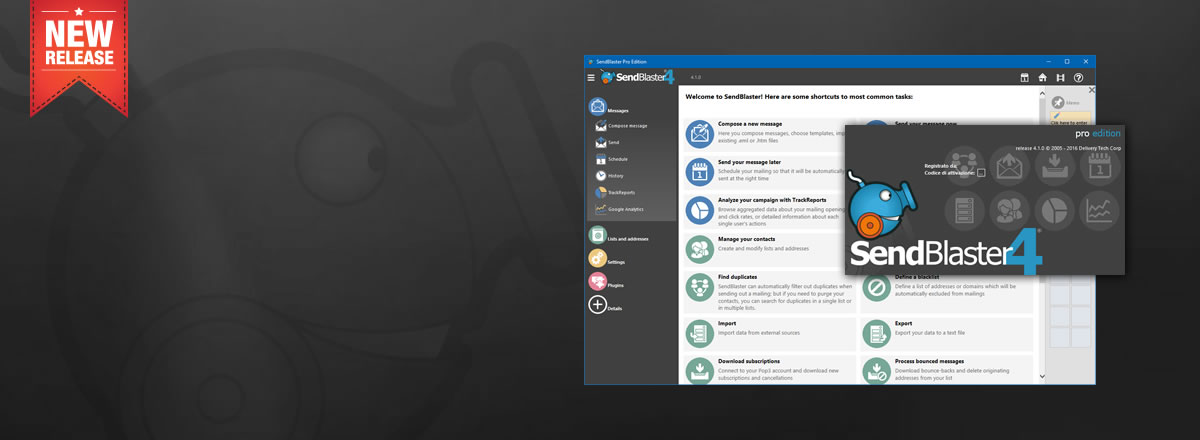Click the Manage your contacts icon
1200x440 pixels.
click(x=699, y=249)
